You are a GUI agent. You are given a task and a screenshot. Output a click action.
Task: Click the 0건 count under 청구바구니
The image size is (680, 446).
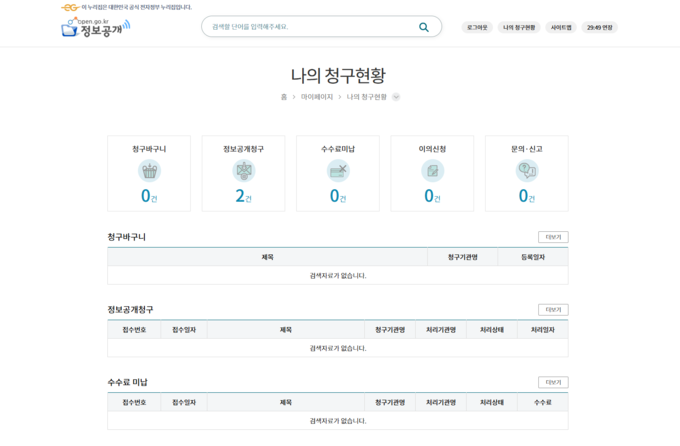pyautogui.click(x=149, y=196)
